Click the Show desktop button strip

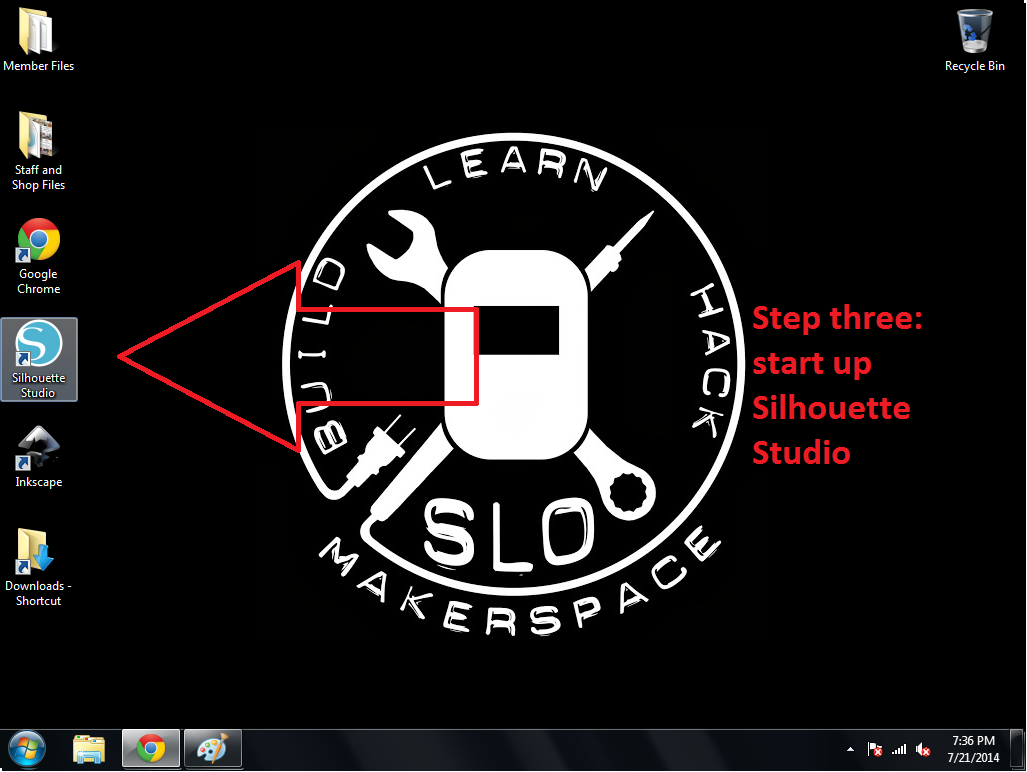pyautogui.click(x=1017, y=749)
